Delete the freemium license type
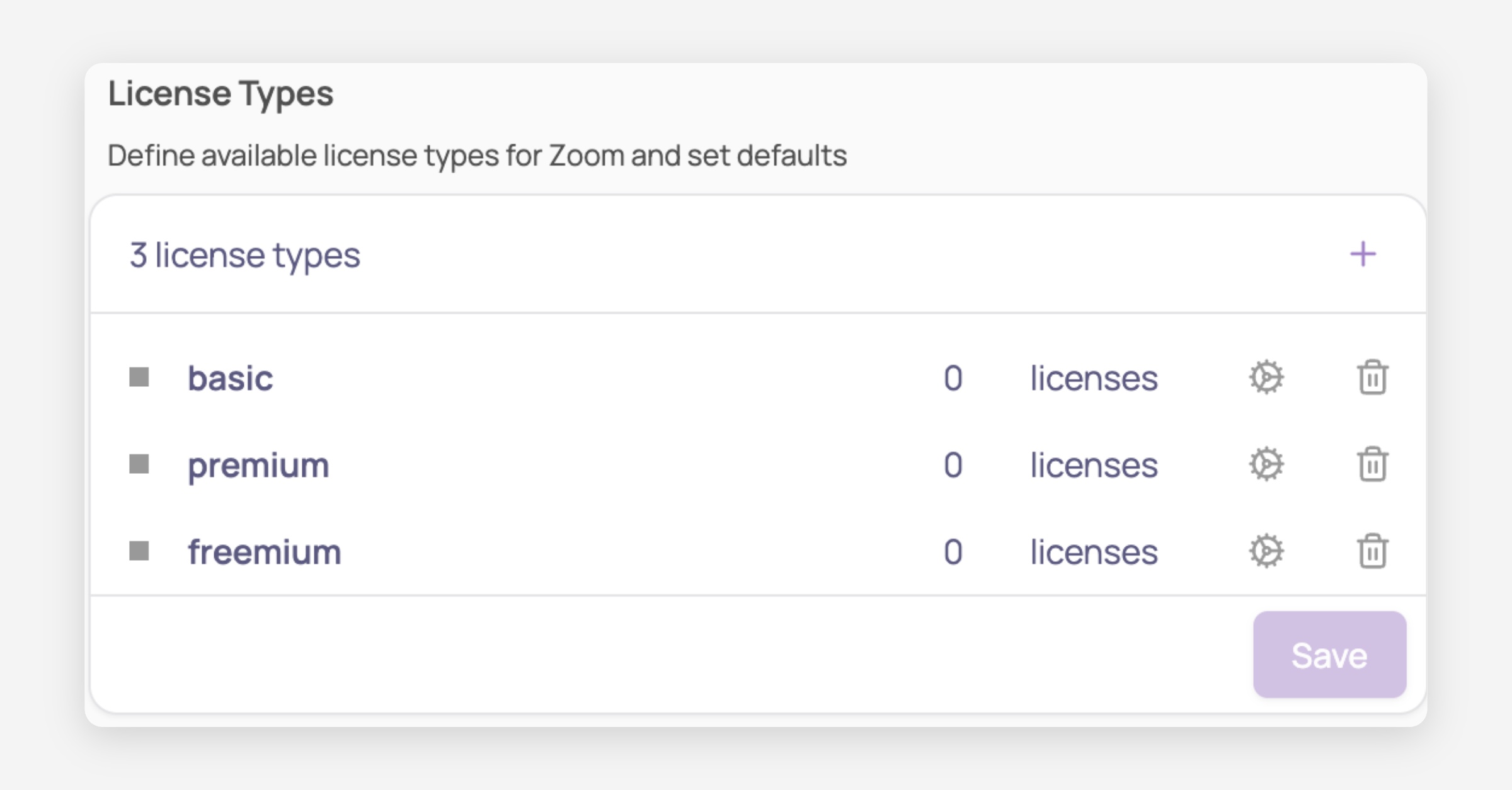 tap(1372, 552)
